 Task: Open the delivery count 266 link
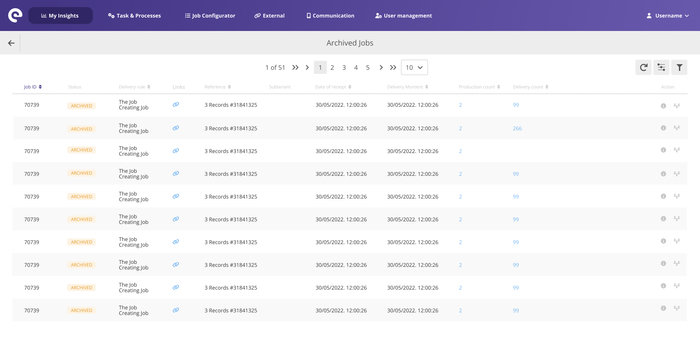click(x=517, y=129)
